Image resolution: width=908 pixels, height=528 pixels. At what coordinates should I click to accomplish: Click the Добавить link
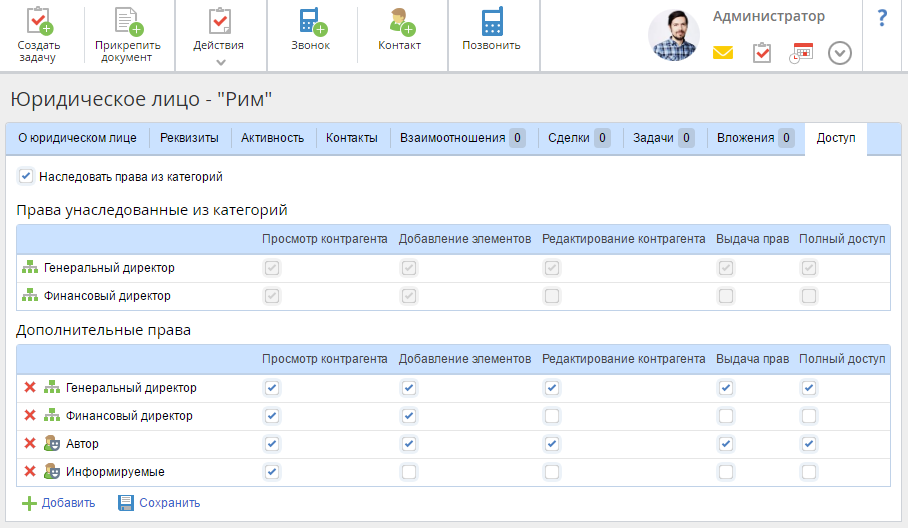tap(59, 503)
